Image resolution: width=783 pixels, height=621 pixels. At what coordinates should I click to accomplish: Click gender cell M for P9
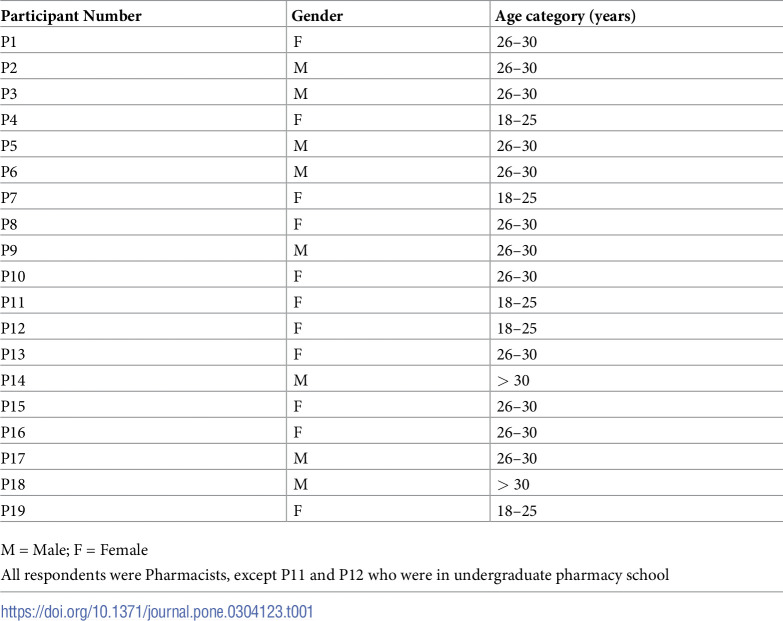[x=301, y=250]
